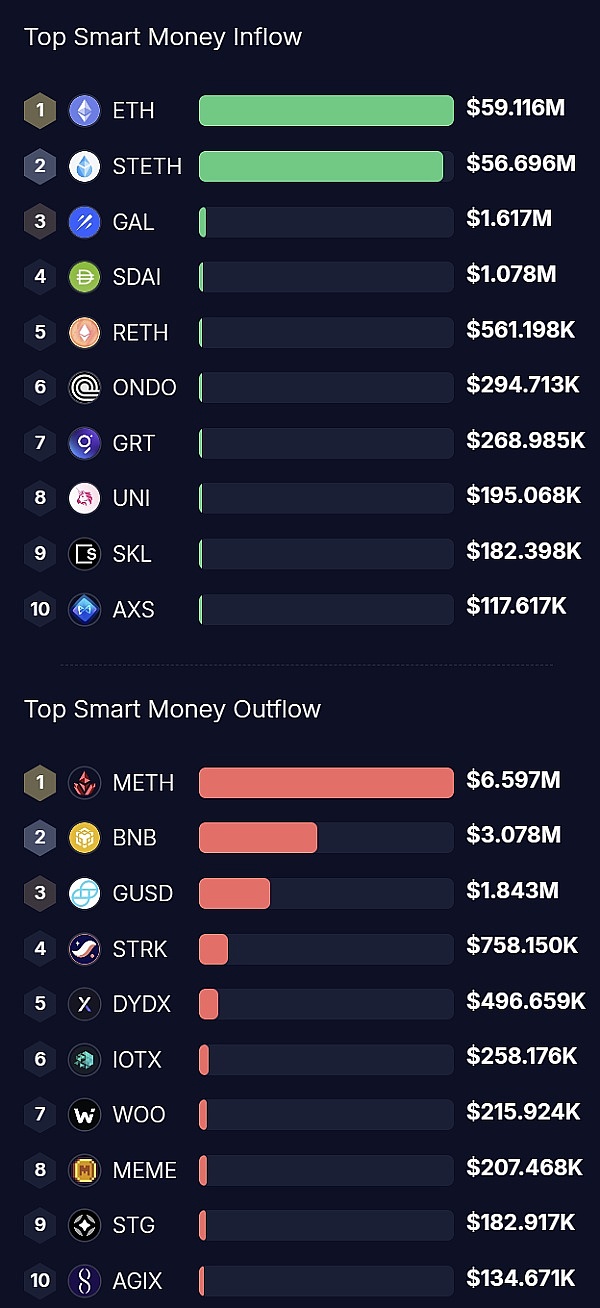Click the METH outflow token icon

[x=85, y=783]
